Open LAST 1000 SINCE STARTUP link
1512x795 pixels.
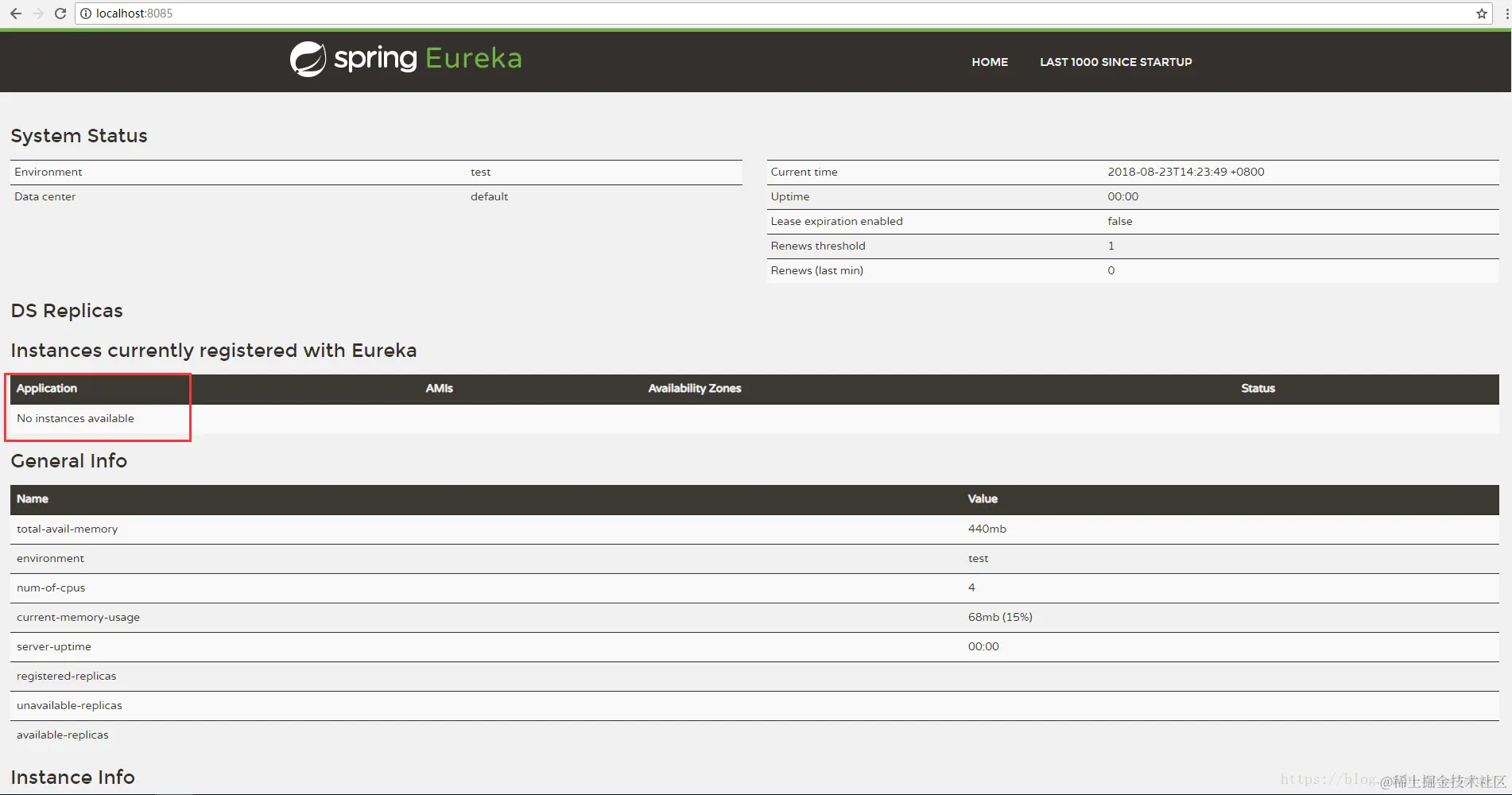(1116, 62)
